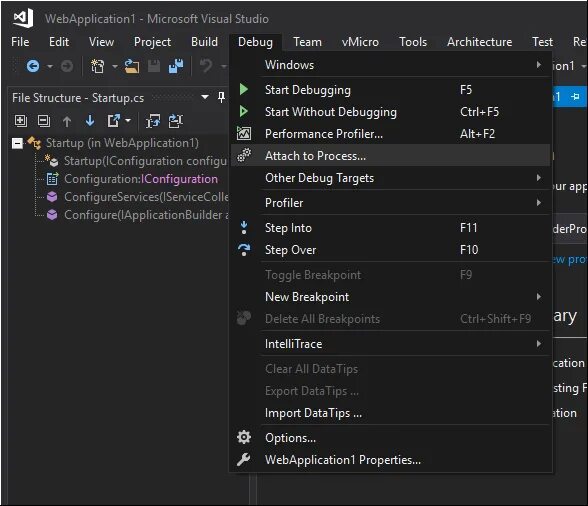
Task: Click the Options gear icon
Action: [244, 437]
